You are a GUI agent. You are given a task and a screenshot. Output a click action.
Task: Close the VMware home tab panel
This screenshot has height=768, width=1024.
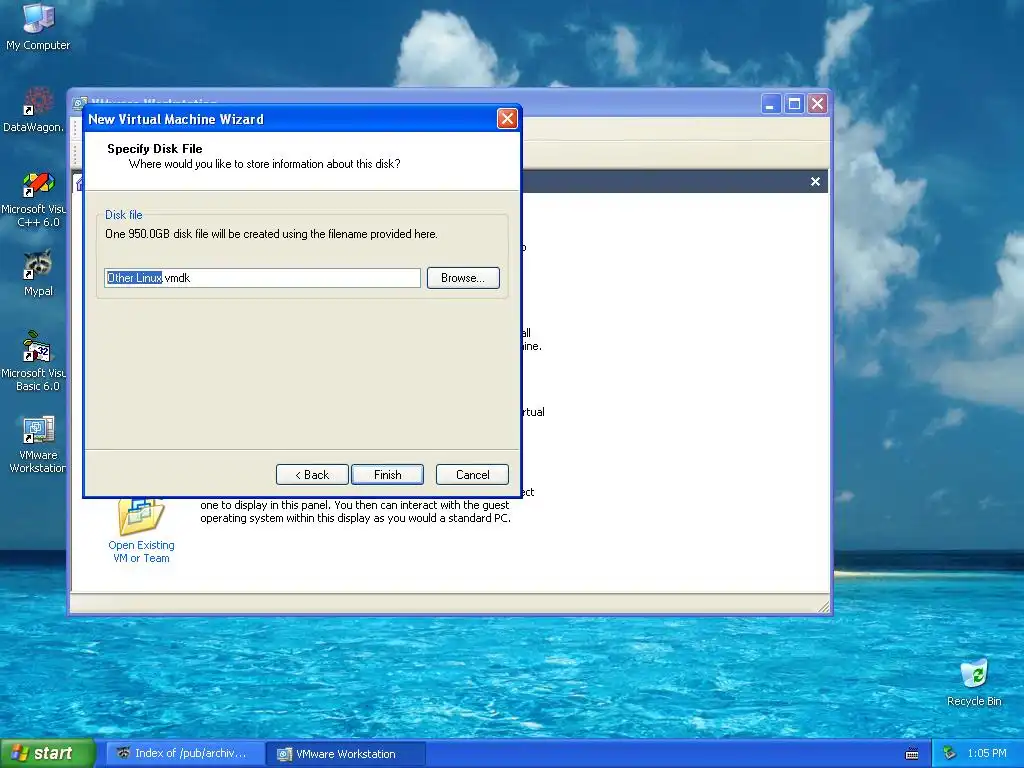pyautogui.click(x=815, y=182)
